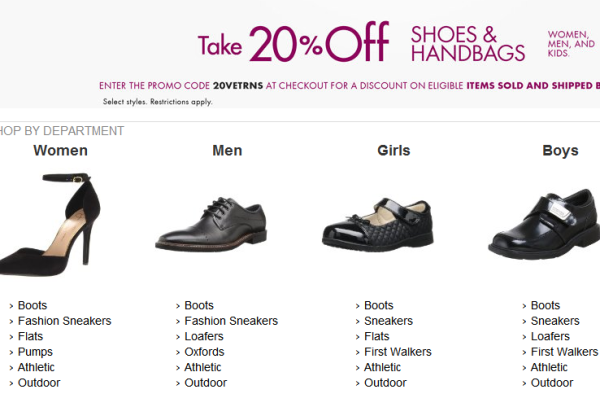Open Oxfords under Men

pyautogui.click(x=204, y=352)
